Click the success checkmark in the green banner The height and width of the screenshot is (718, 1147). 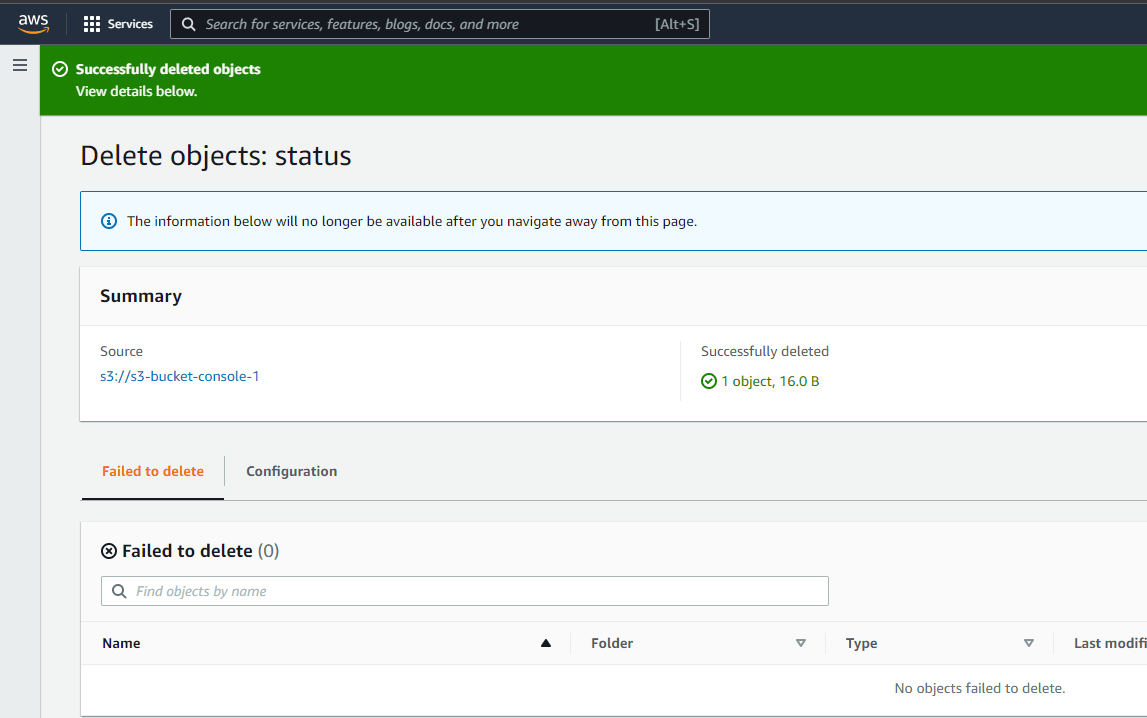point(59,69)
